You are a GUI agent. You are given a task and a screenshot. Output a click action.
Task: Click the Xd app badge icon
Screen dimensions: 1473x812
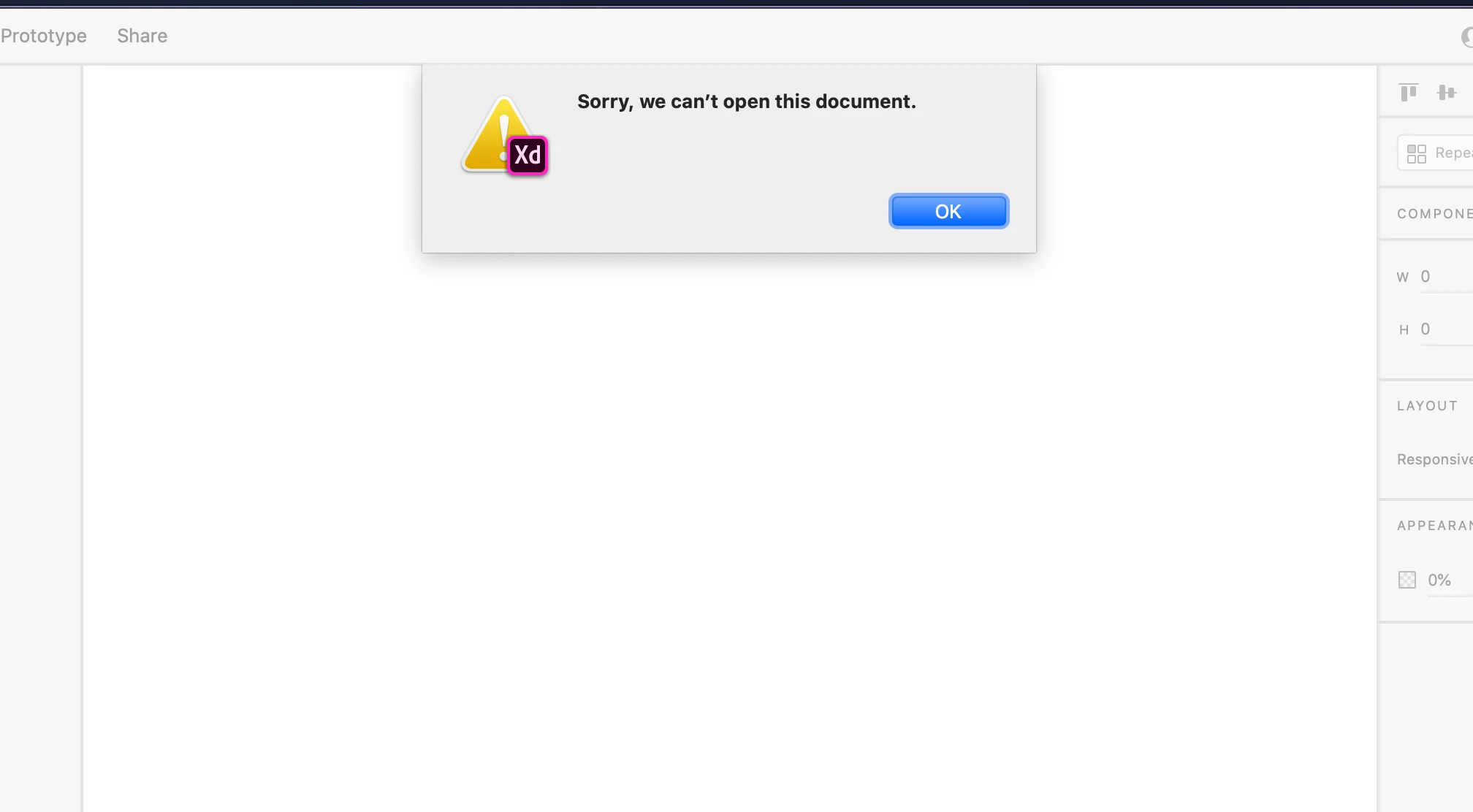click(x=528, y=155)
